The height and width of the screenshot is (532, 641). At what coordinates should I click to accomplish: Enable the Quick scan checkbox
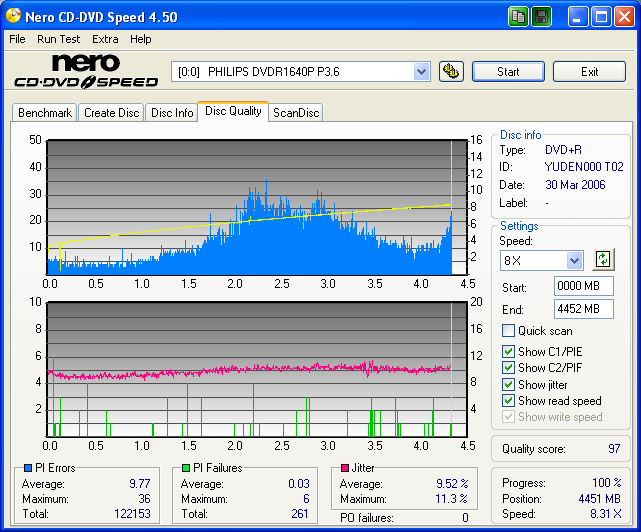(508, 330)
